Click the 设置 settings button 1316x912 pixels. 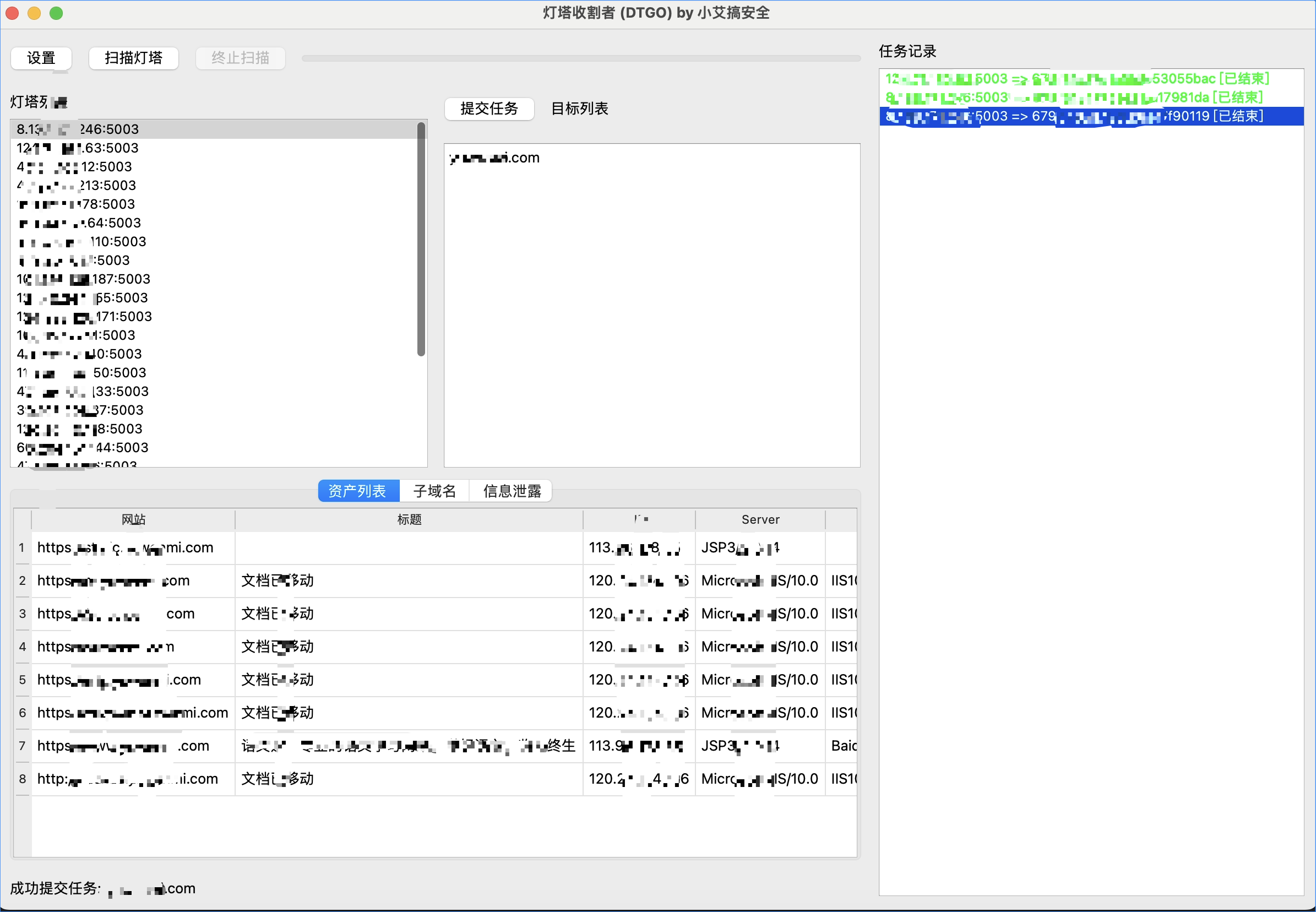point(41,58)
